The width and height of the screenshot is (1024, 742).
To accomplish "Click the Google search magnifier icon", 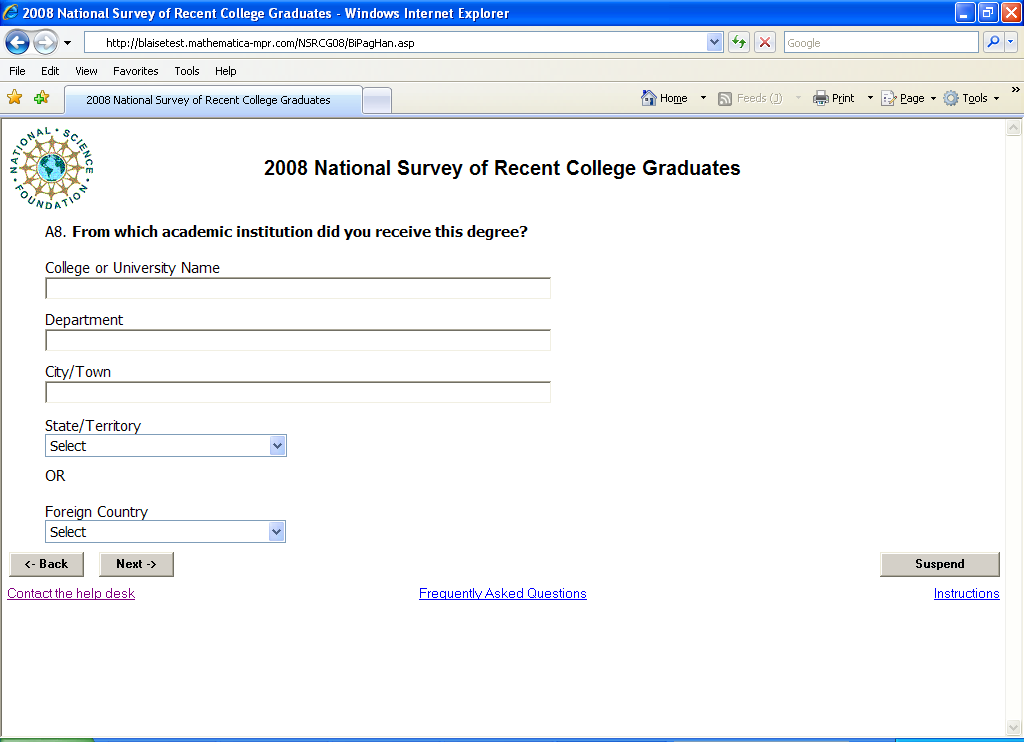I will (992, 43).
